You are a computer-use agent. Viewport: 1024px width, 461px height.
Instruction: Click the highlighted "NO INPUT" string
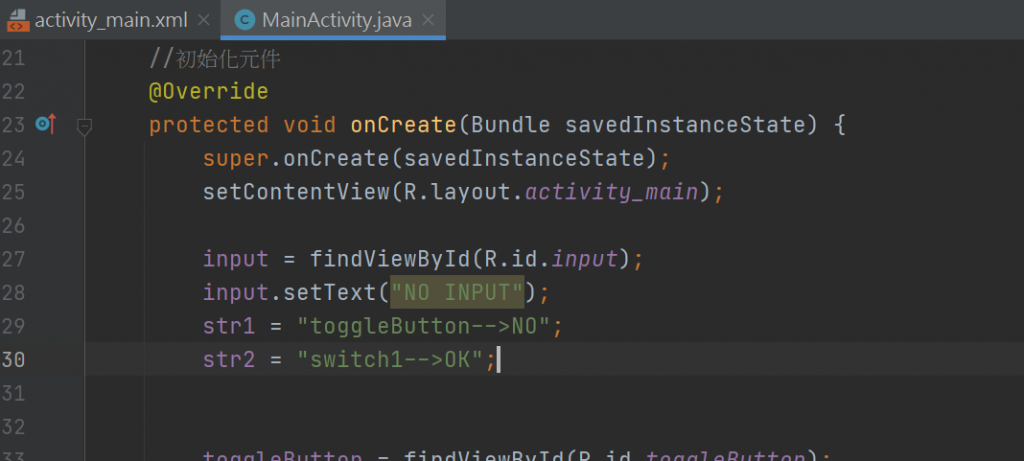point(457,292)
